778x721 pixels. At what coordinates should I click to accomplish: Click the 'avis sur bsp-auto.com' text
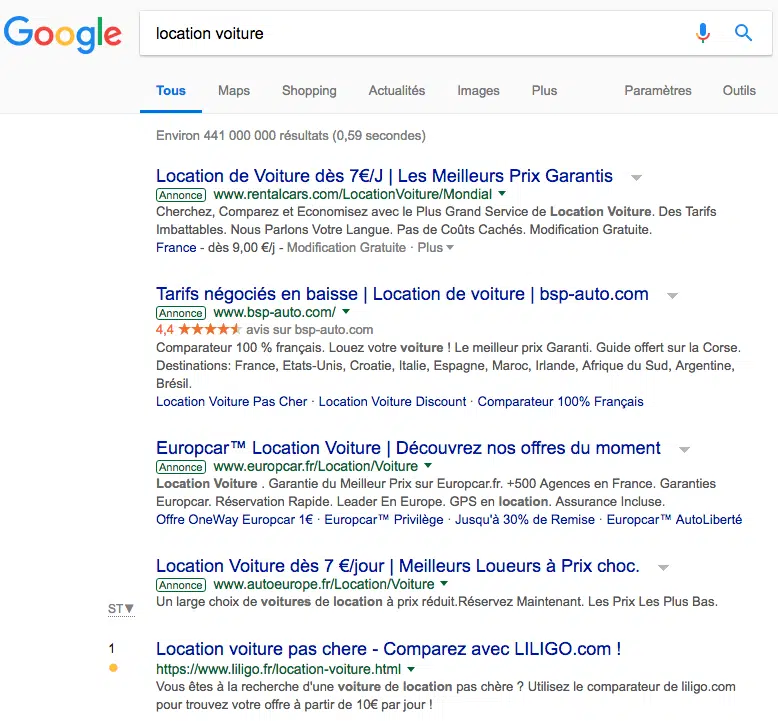(310, 329)
